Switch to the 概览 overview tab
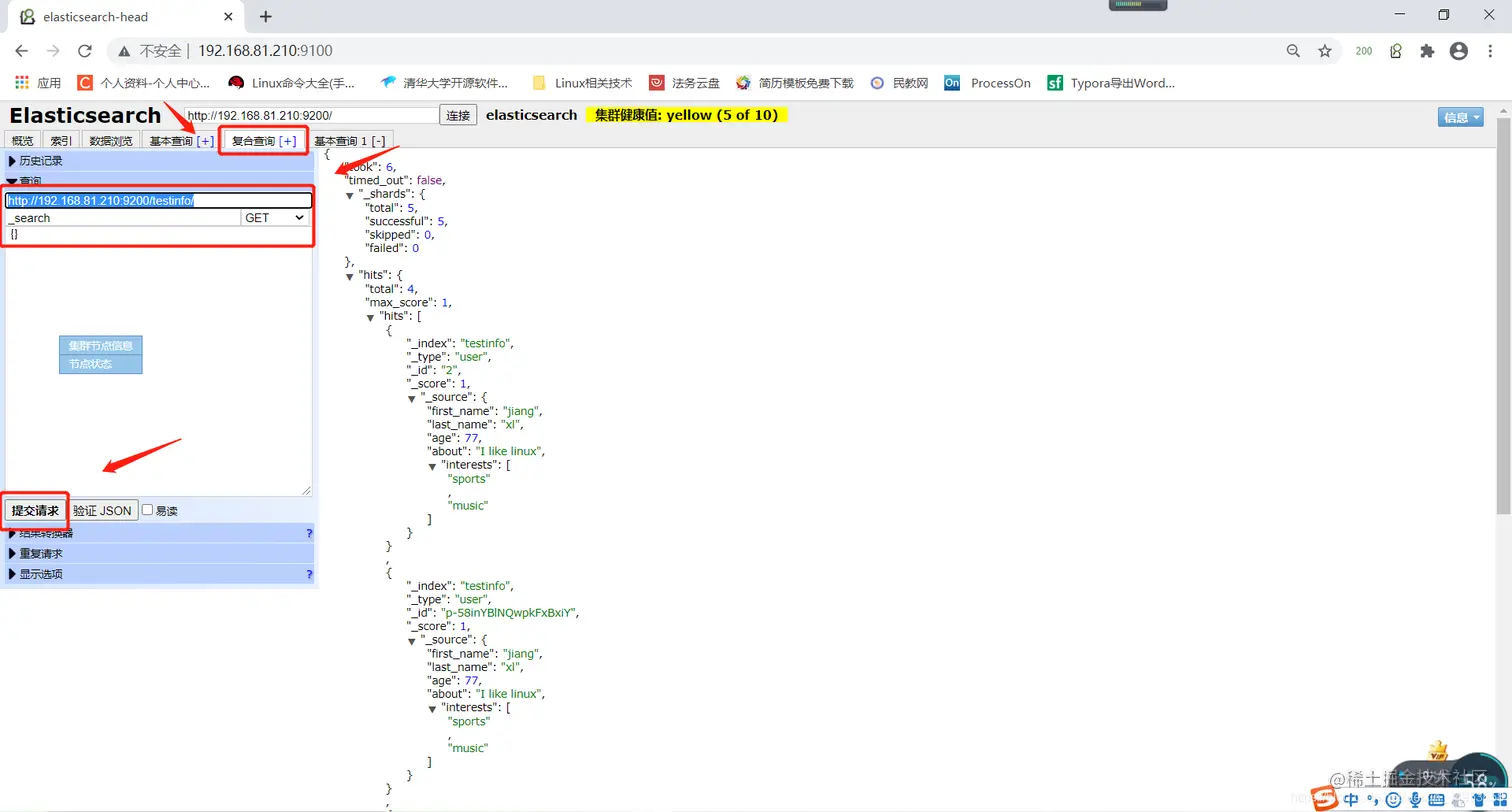1512x812 pixels. (x=23, y=141)
